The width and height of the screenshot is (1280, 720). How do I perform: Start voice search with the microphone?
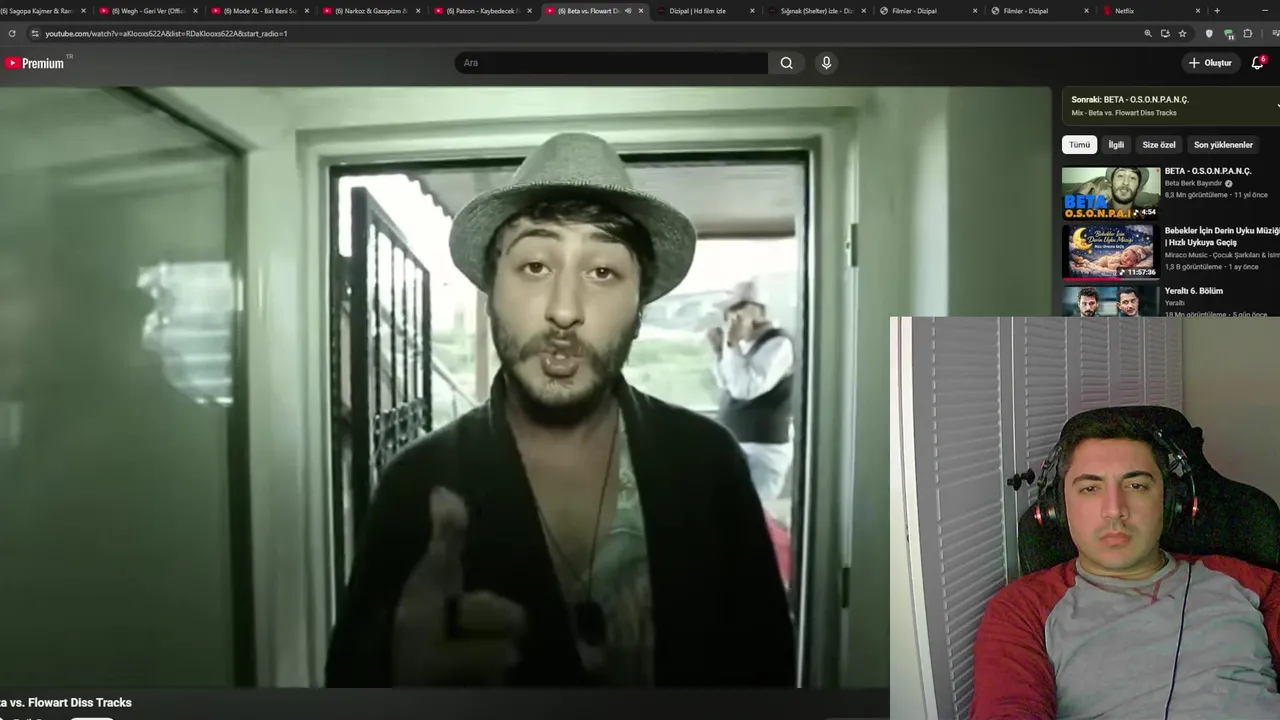click(x=826, y=63)
